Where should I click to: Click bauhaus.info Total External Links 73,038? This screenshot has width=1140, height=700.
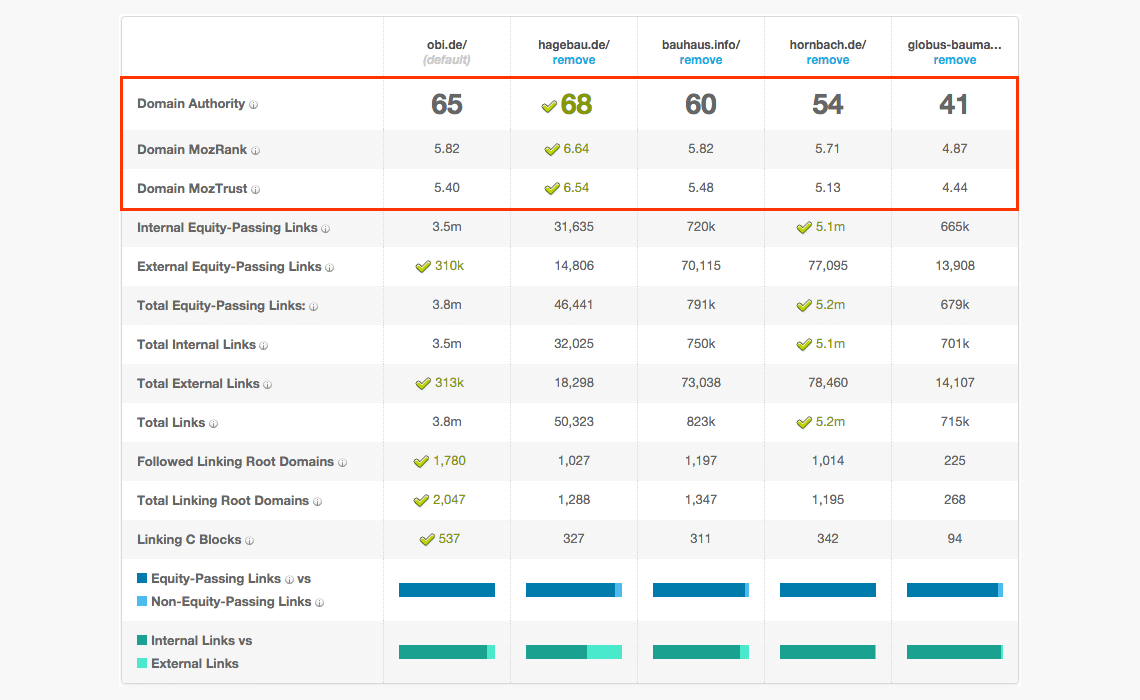tap(701, 382)
